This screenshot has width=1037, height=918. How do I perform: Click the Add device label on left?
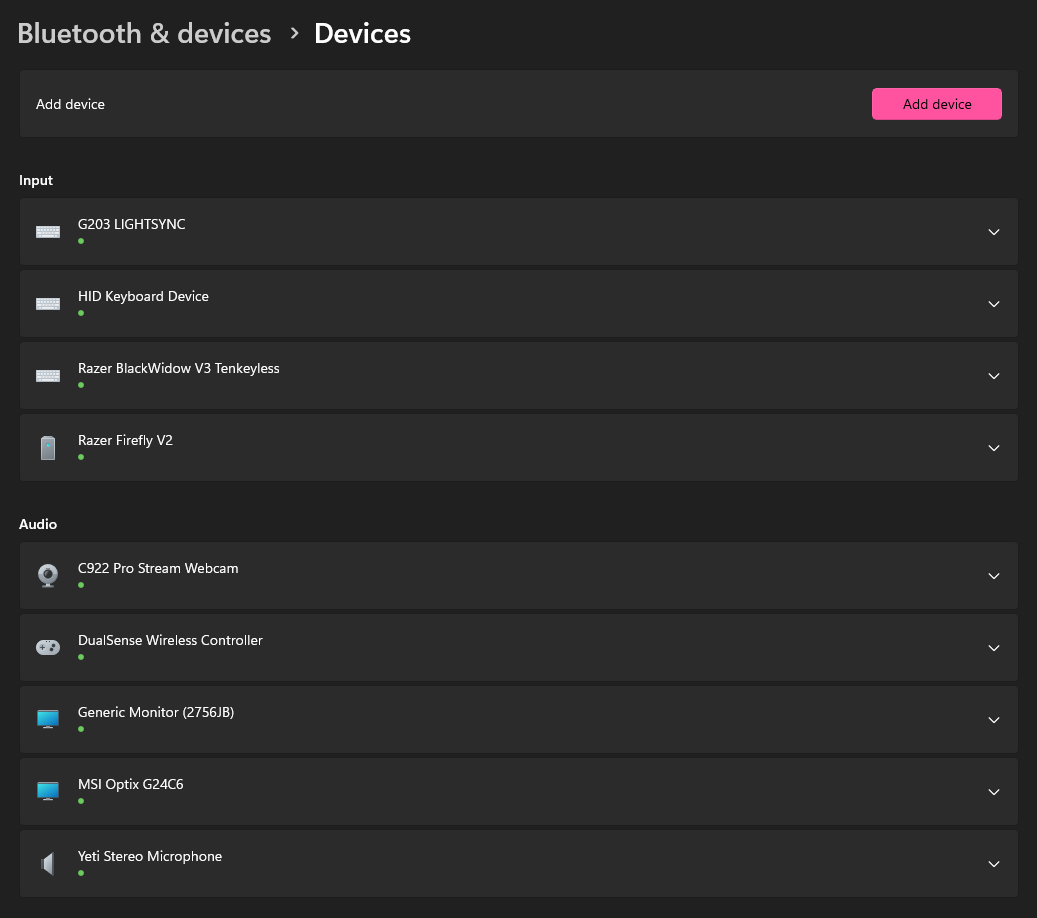tap(70, 104)
